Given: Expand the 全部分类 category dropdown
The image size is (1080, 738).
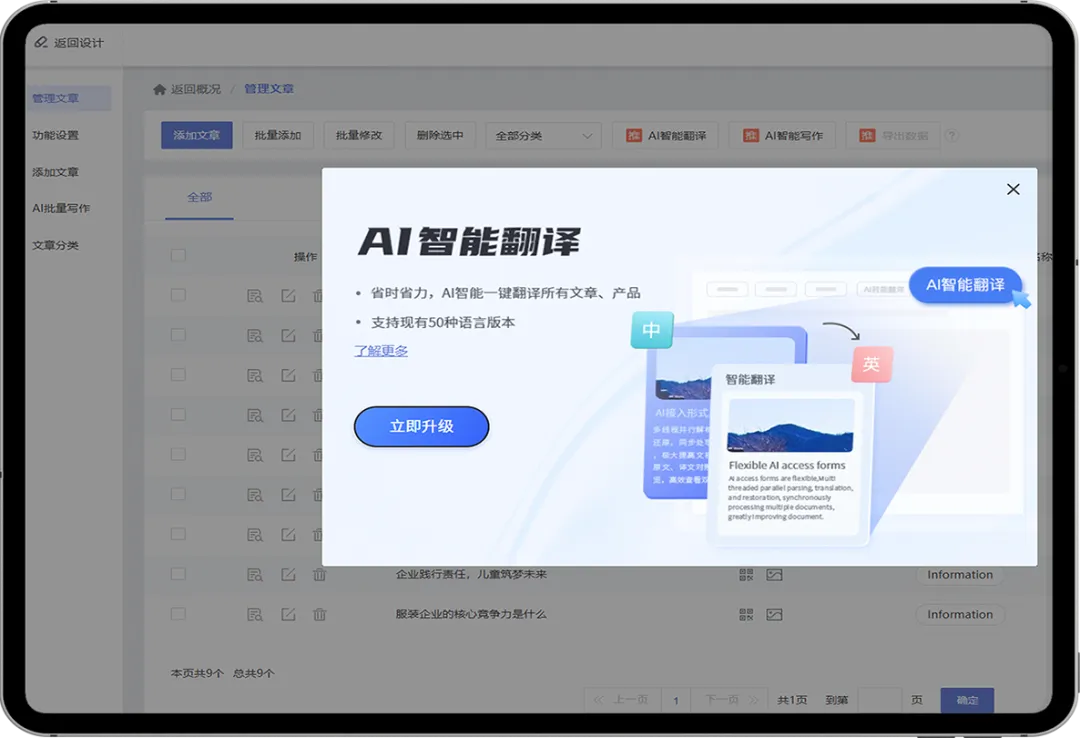Looking at the screenshot, I should coord(543,136).
